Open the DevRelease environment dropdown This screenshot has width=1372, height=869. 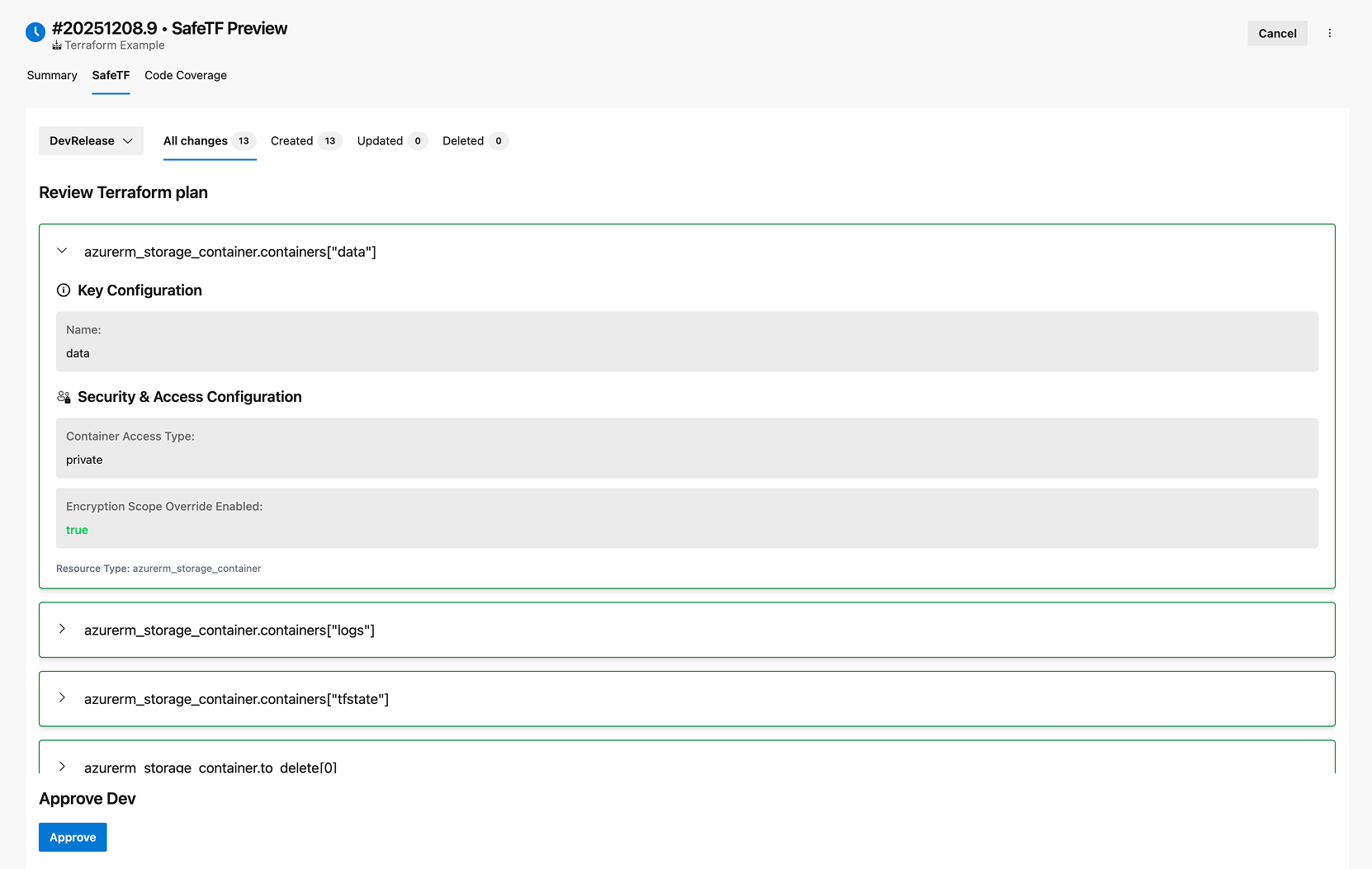tap(91, 141)
